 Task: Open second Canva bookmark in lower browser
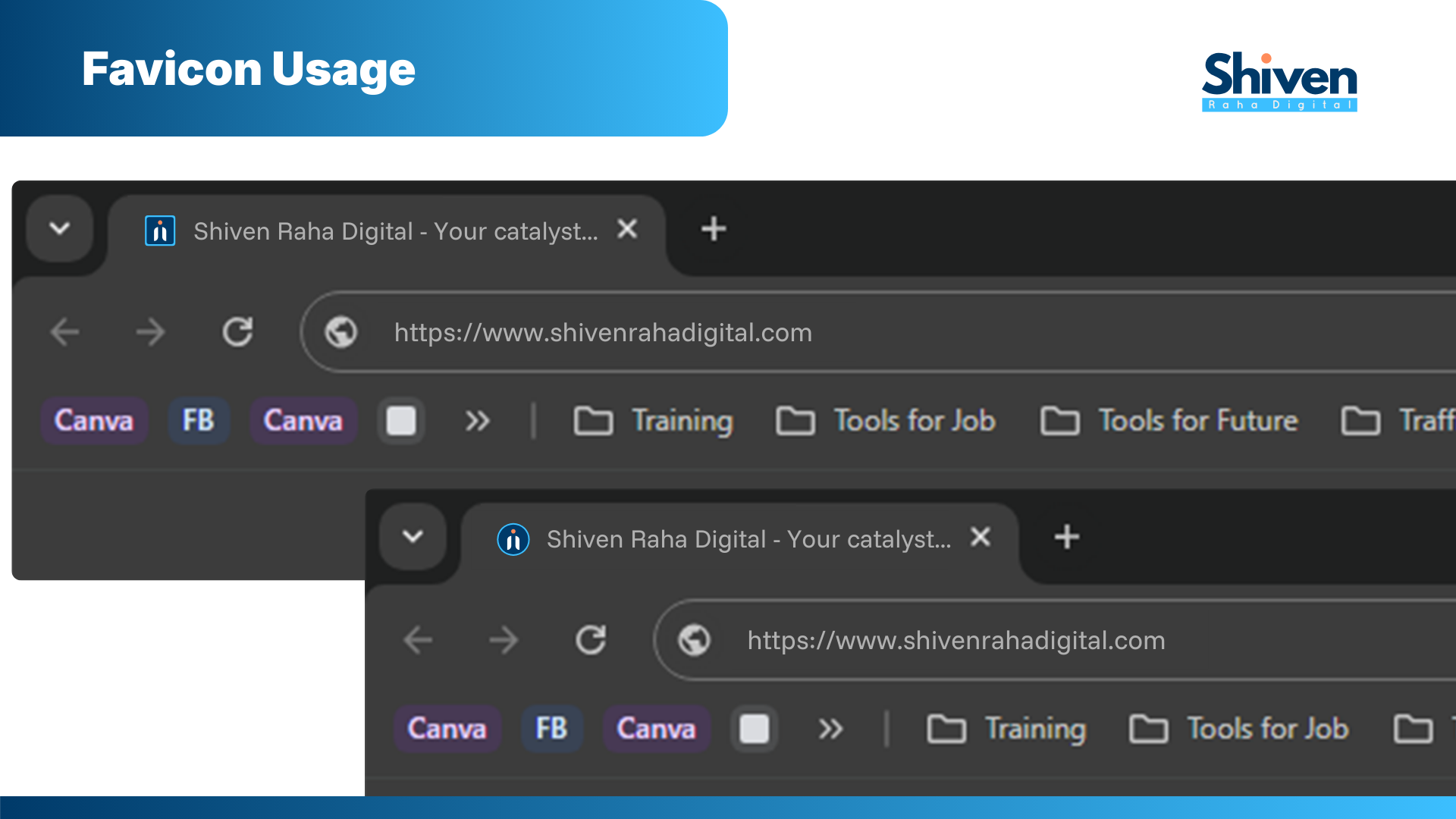(657, 729)
